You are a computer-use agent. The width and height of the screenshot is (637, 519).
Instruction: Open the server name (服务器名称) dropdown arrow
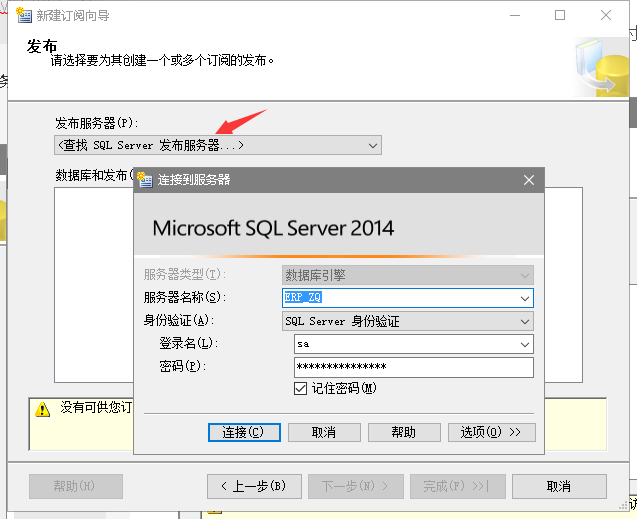coord(524,298)
